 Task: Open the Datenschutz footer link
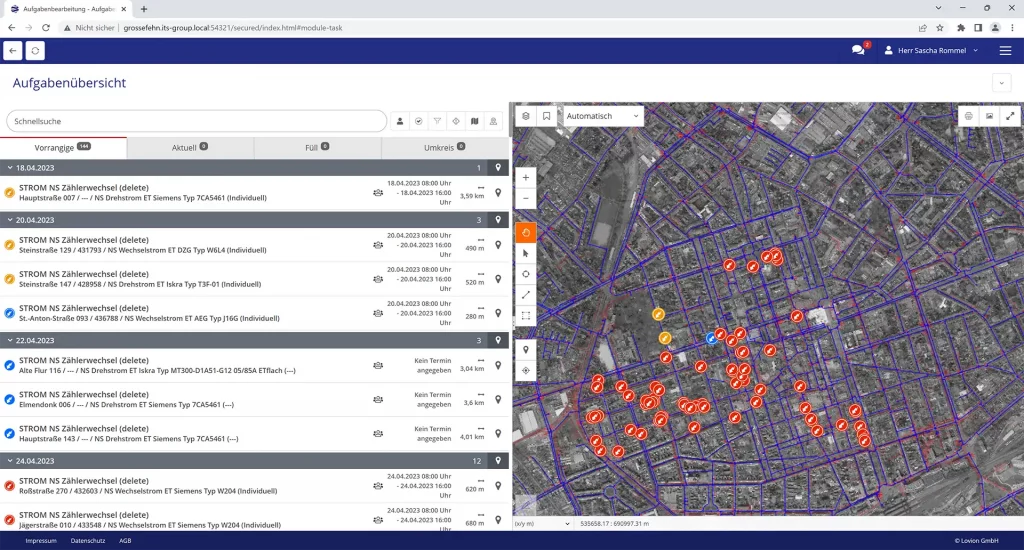coord(86,540)
